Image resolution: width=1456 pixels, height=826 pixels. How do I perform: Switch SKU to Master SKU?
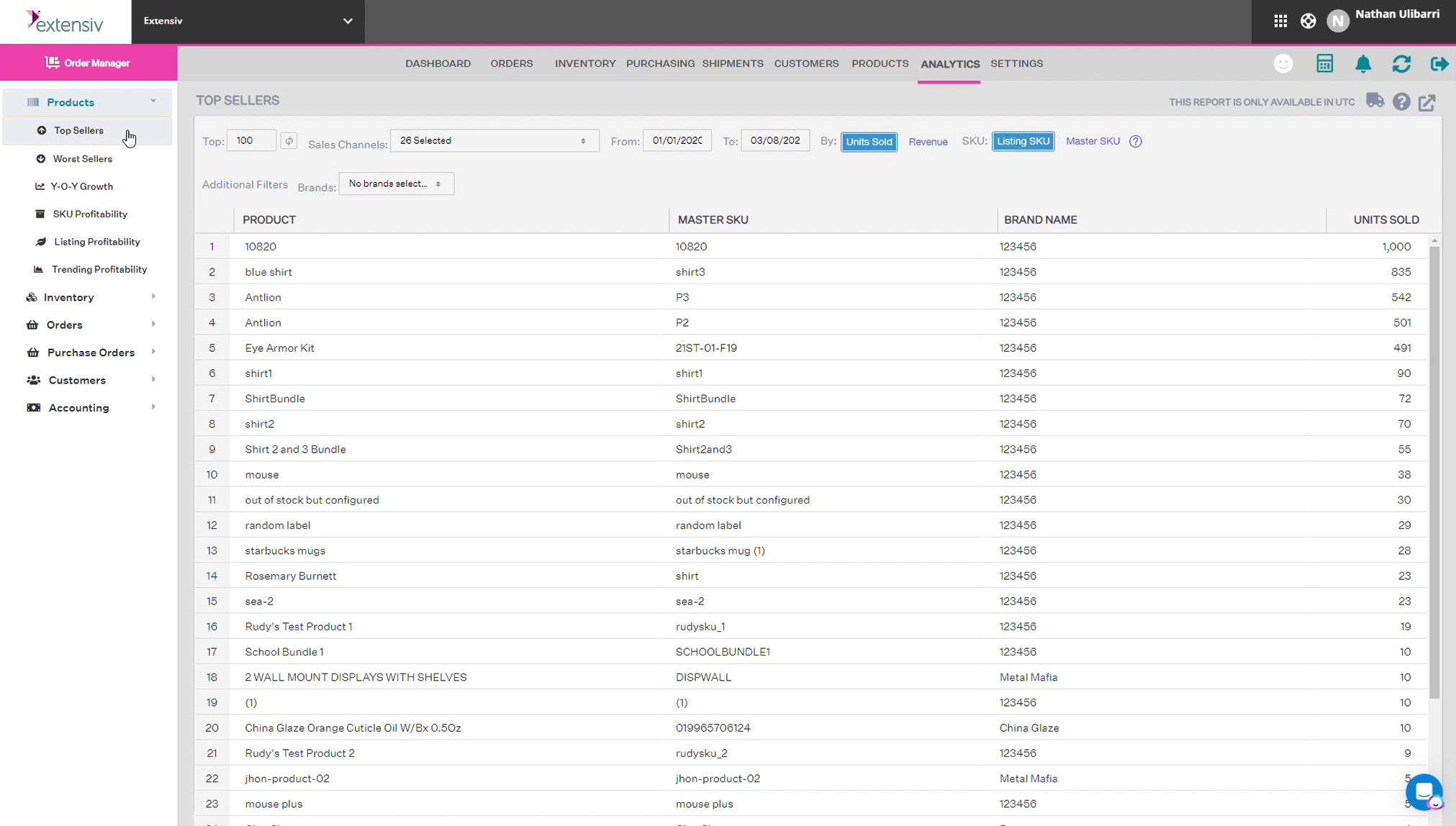click(1091, 141)
